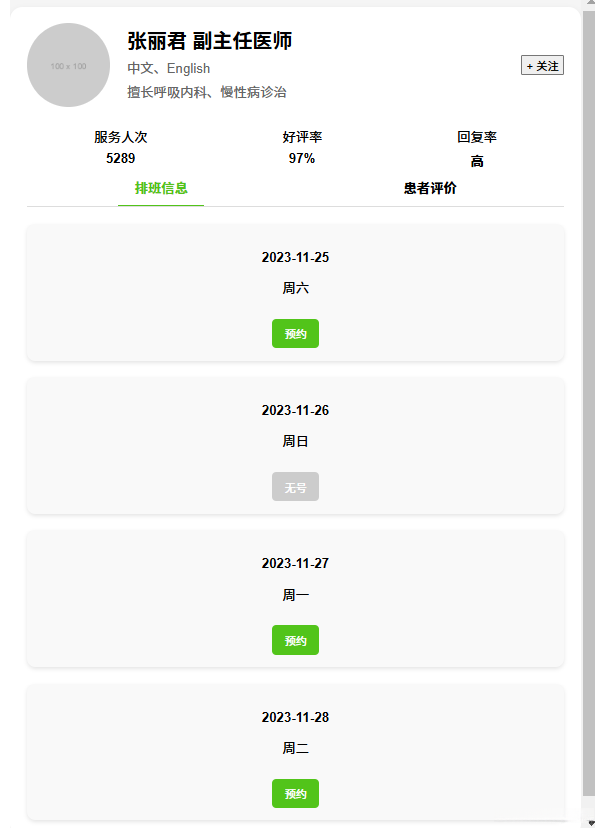The image size is (595, 828).
Task: Select the 排班信息 schedule tab
Action: [x=162, y=187]
